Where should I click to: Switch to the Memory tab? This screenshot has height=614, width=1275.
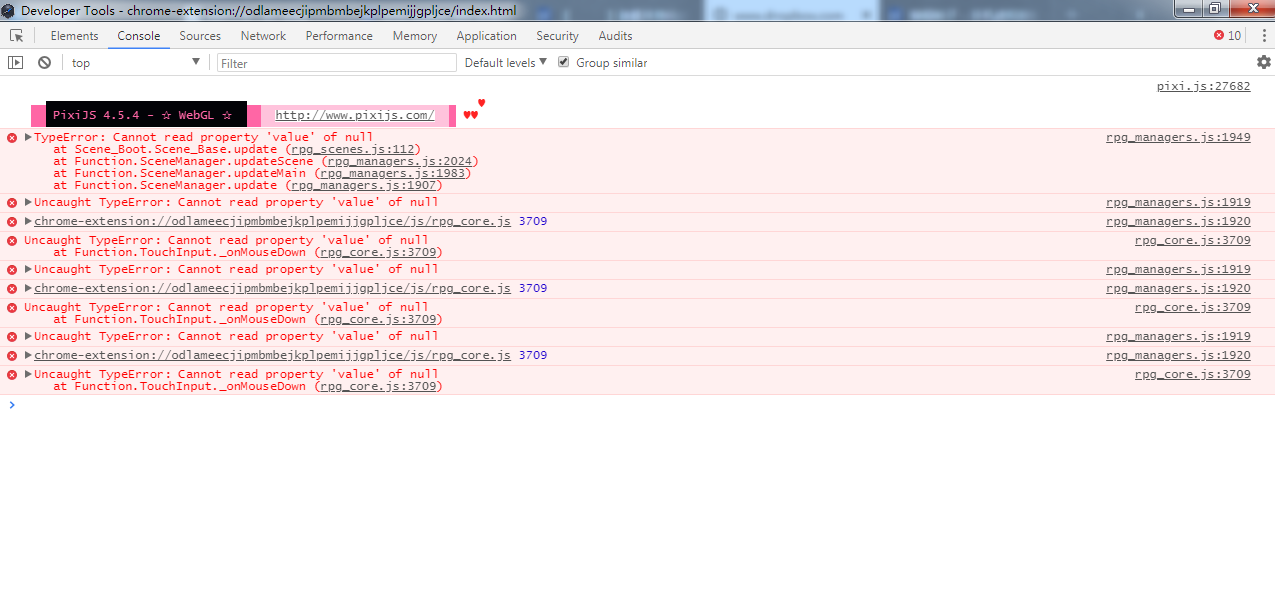[415, 36]
